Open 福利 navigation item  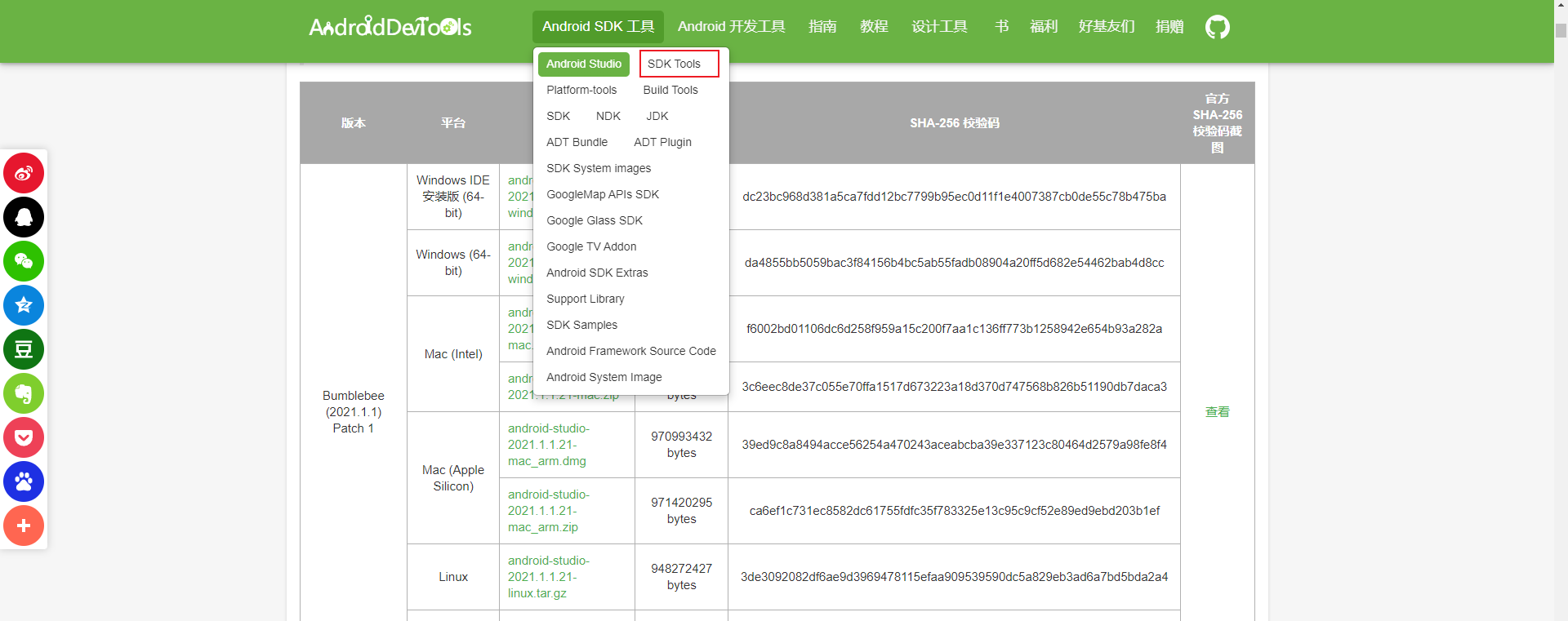coord(1044,27)
